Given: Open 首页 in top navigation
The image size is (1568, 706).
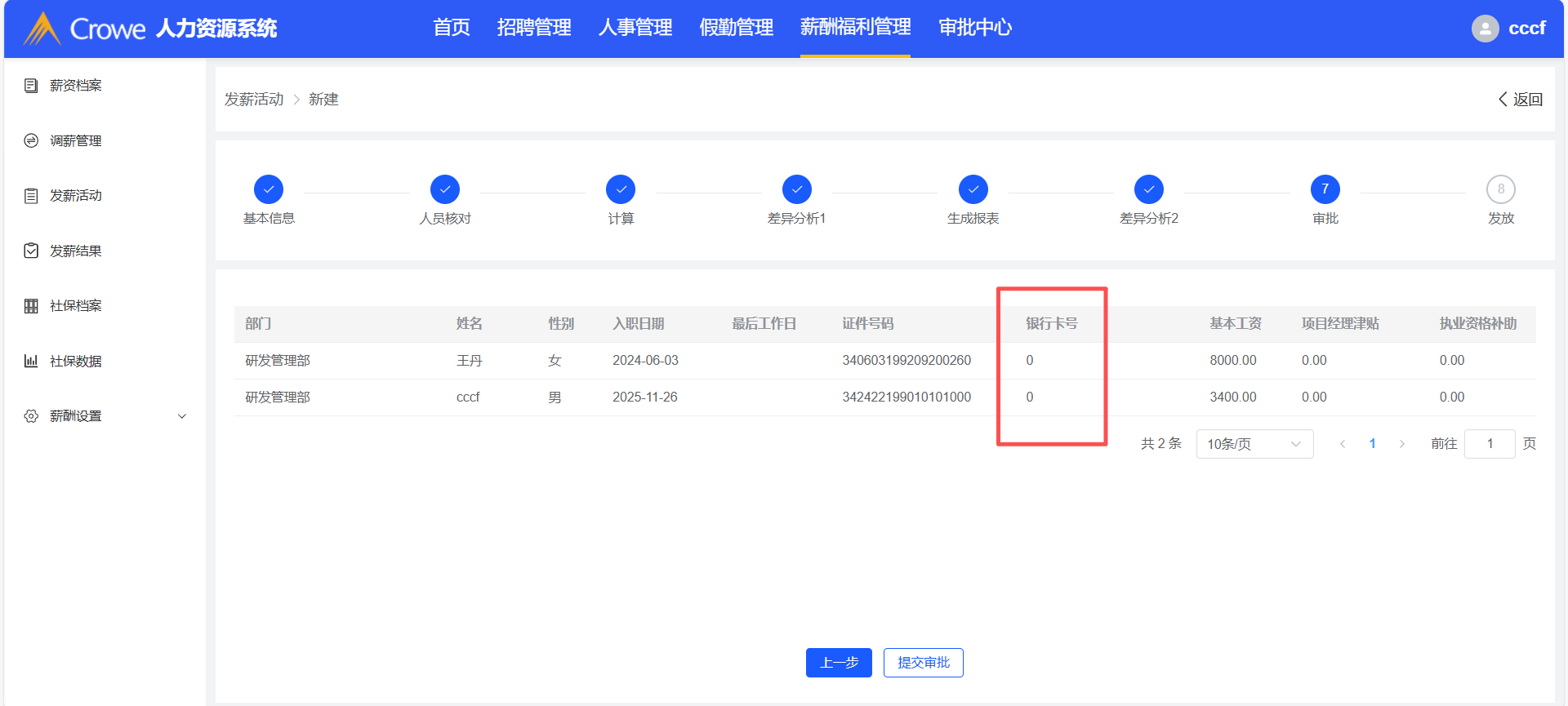Looking at the screenshot, I should coord(452,28).
